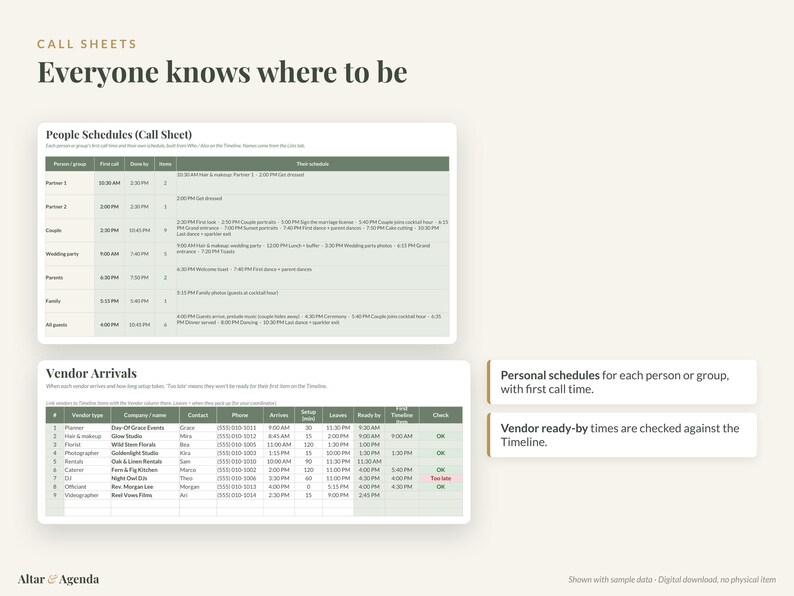Select the "Hair & makeup" vendor type cell
Image resolution: width=794 pixels, height=596 pixels.
[x=87, y=436]
